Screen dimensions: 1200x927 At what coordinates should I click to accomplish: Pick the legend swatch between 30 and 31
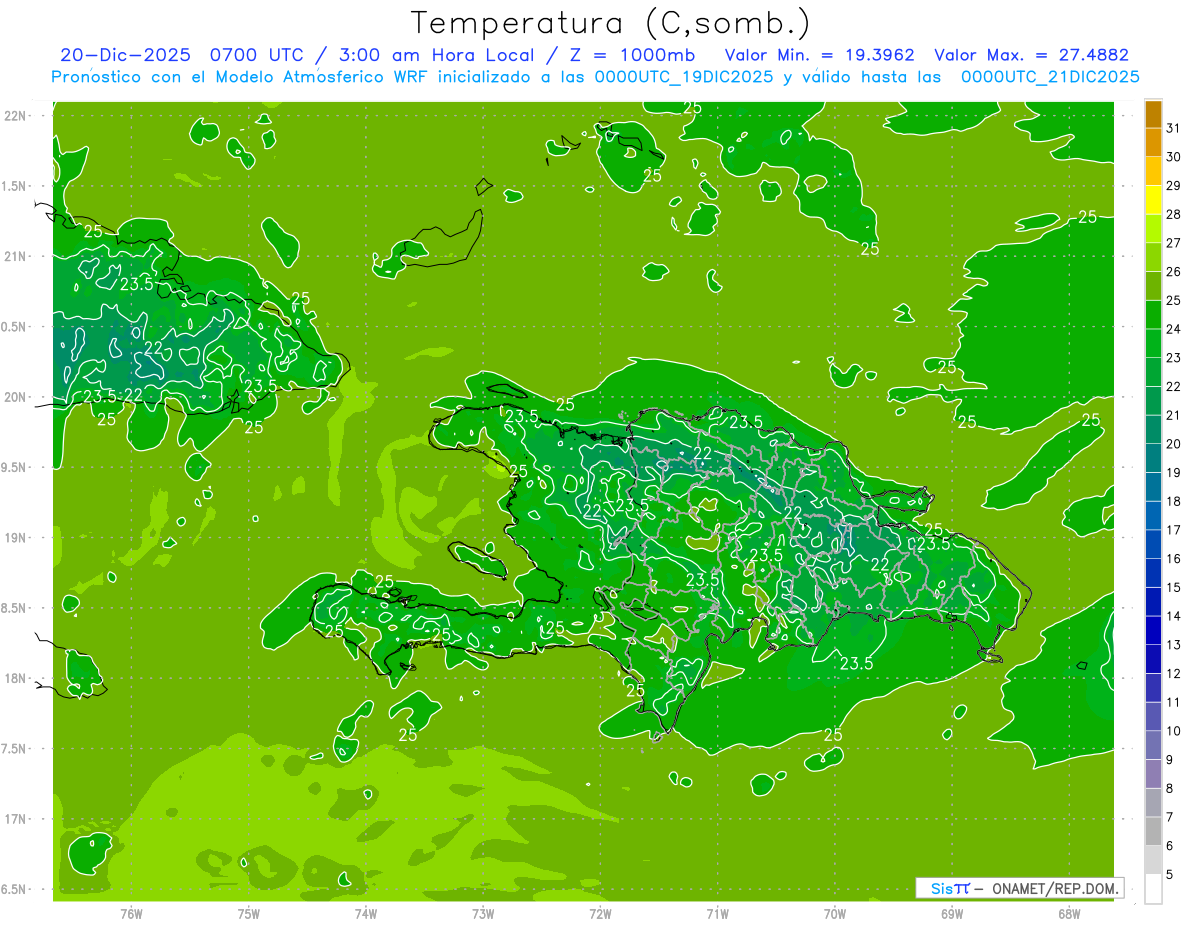[x=1153, y=143]
